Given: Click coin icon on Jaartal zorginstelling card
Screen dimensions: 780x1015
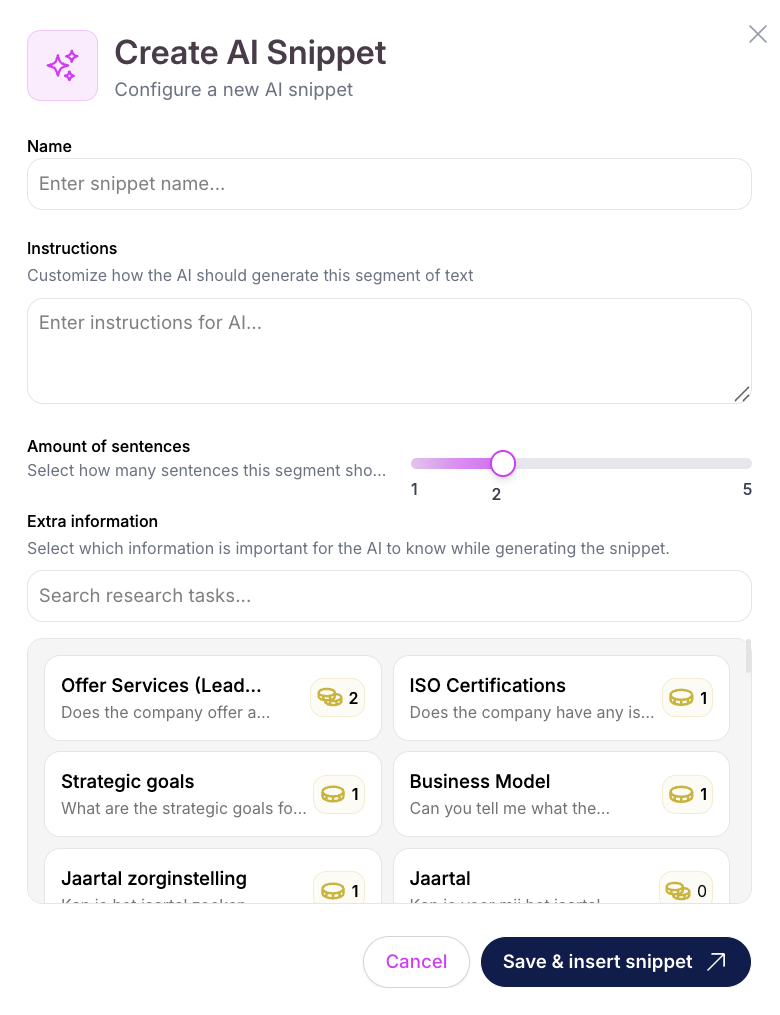Looking at the screenshot, I should tap(333, 891).
